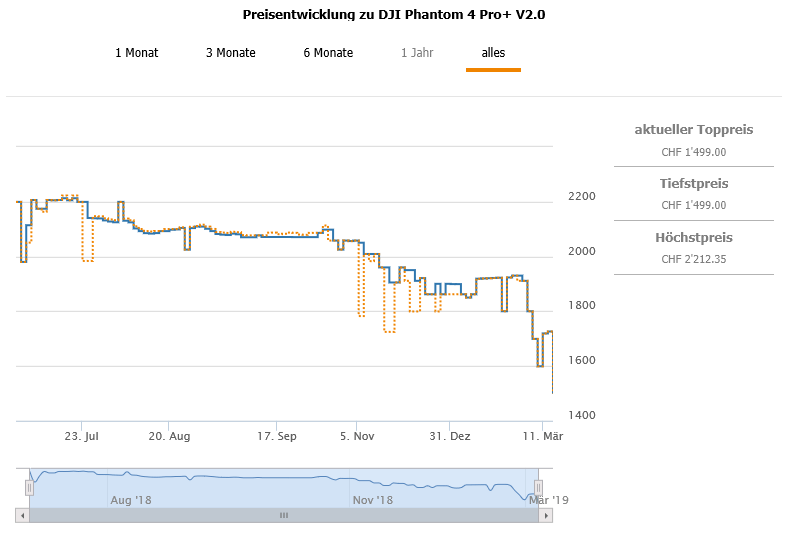
Task: Click the left navigator range handle
Action: pyautogui.click(x=29, y=487)
